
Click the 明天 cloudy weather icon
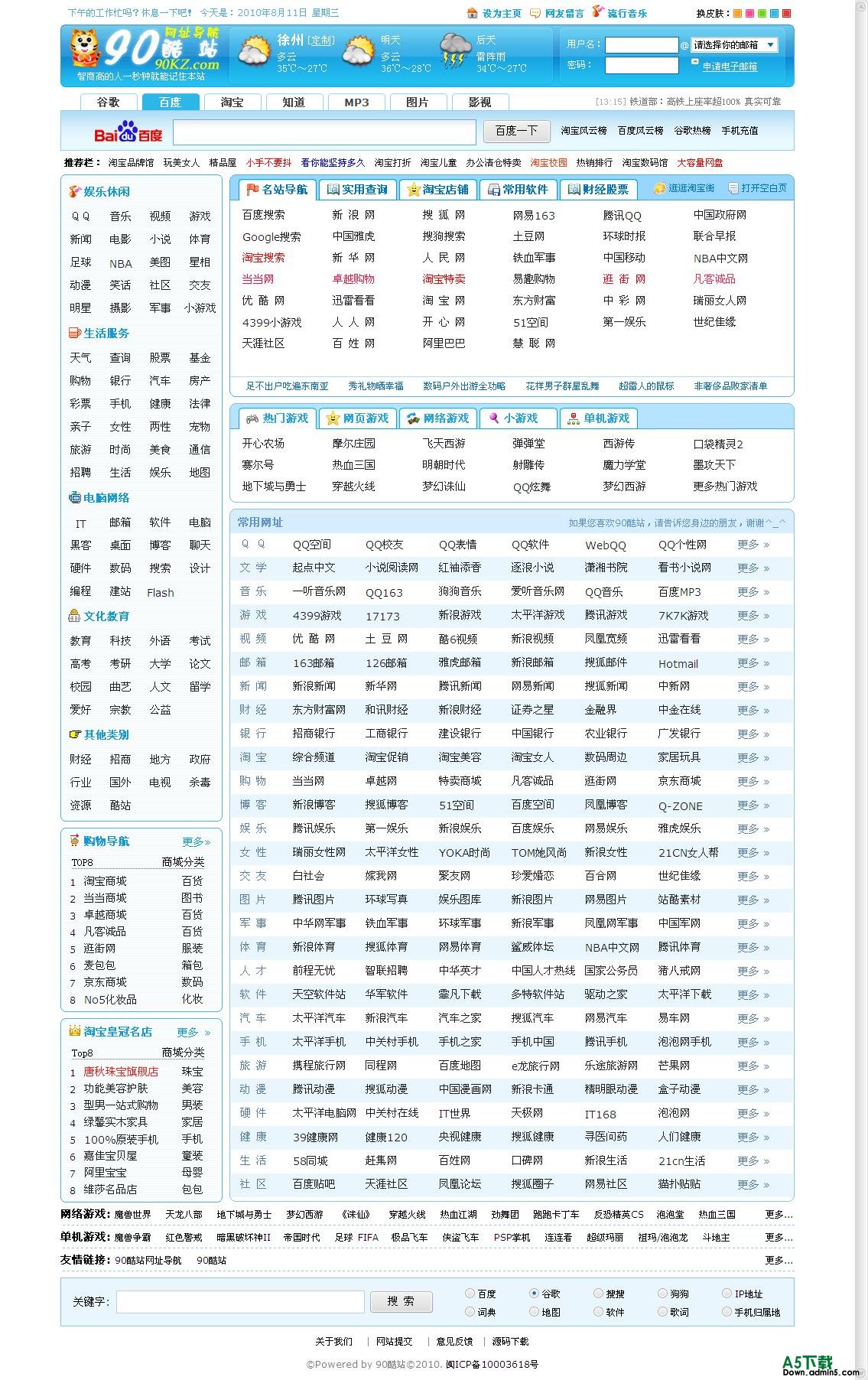(358, 52)
